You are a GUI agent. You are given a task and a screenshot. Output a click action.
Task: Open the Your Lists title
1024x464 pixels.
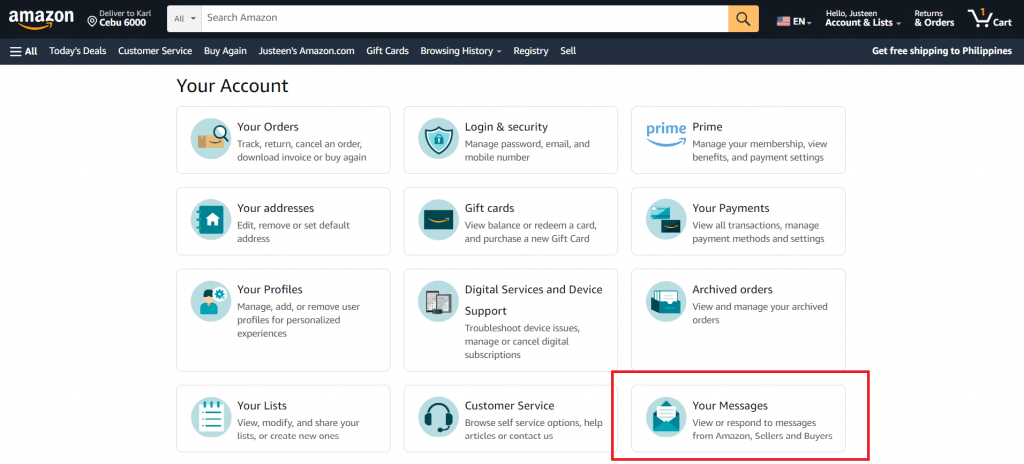(262, 405)
